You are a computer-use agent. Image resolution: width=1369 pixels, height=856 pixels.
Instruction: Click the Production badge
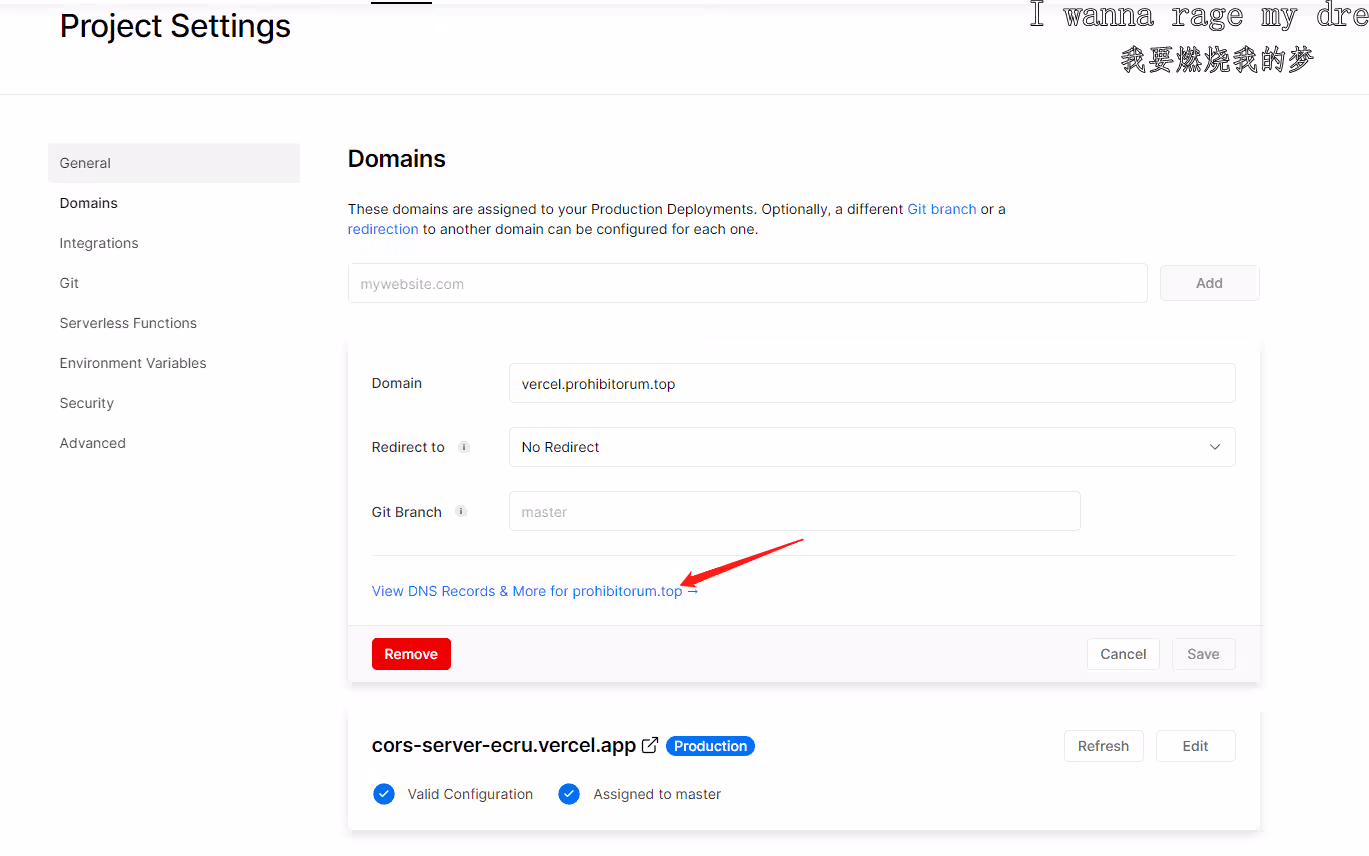710,746
